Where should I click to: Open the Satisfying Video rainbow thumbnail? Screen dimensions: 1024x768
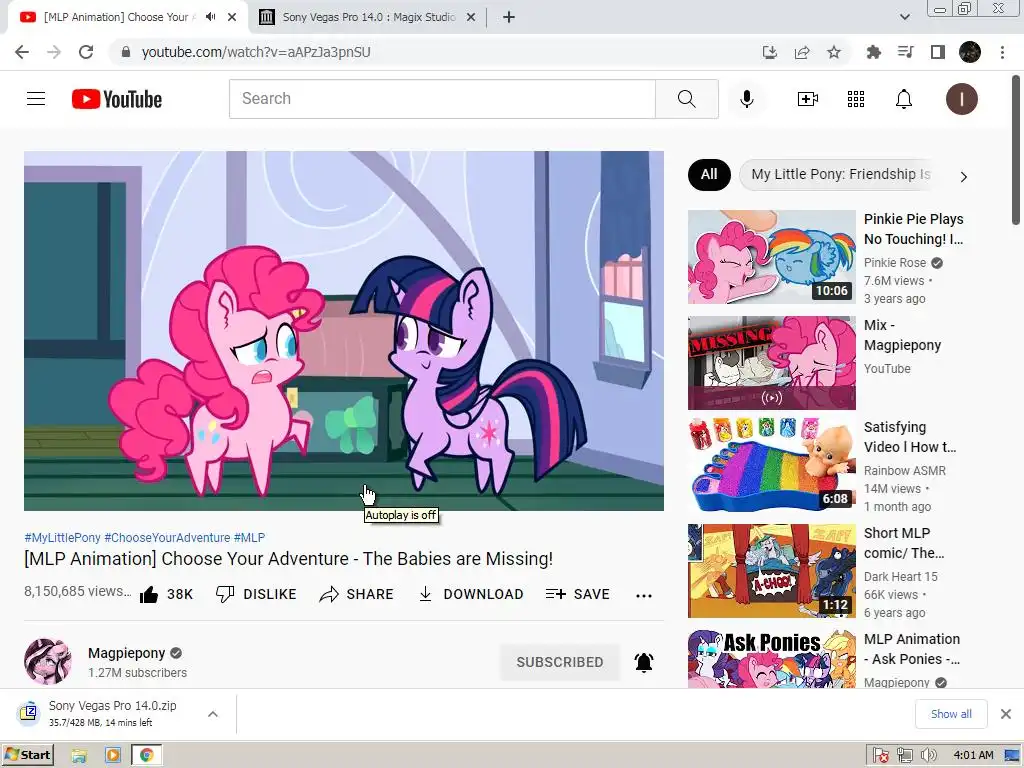click(771, 464)
